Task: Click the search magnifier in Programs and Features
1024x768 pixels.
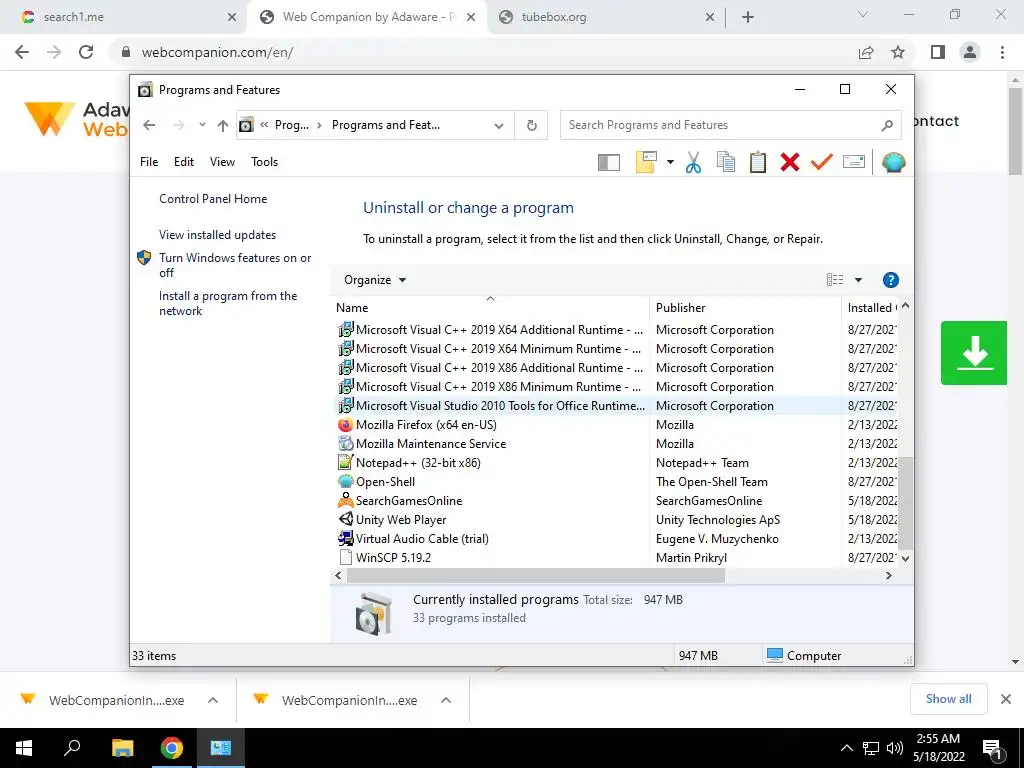Action: point(887,125)
